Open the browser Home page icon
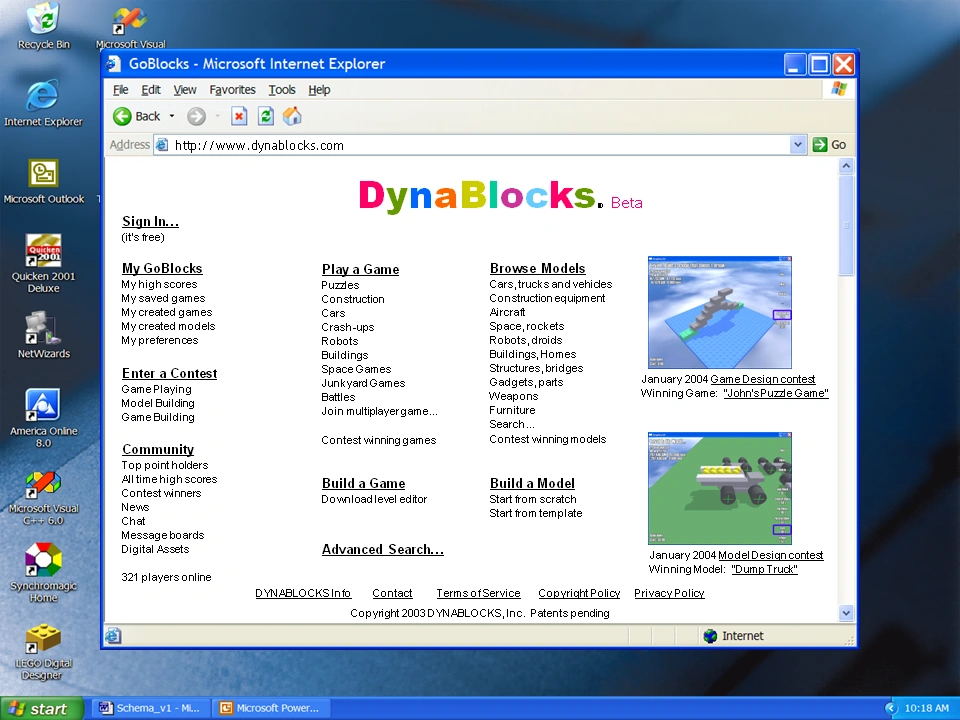Viewport: 960px width, 720px height. [292, 116]
